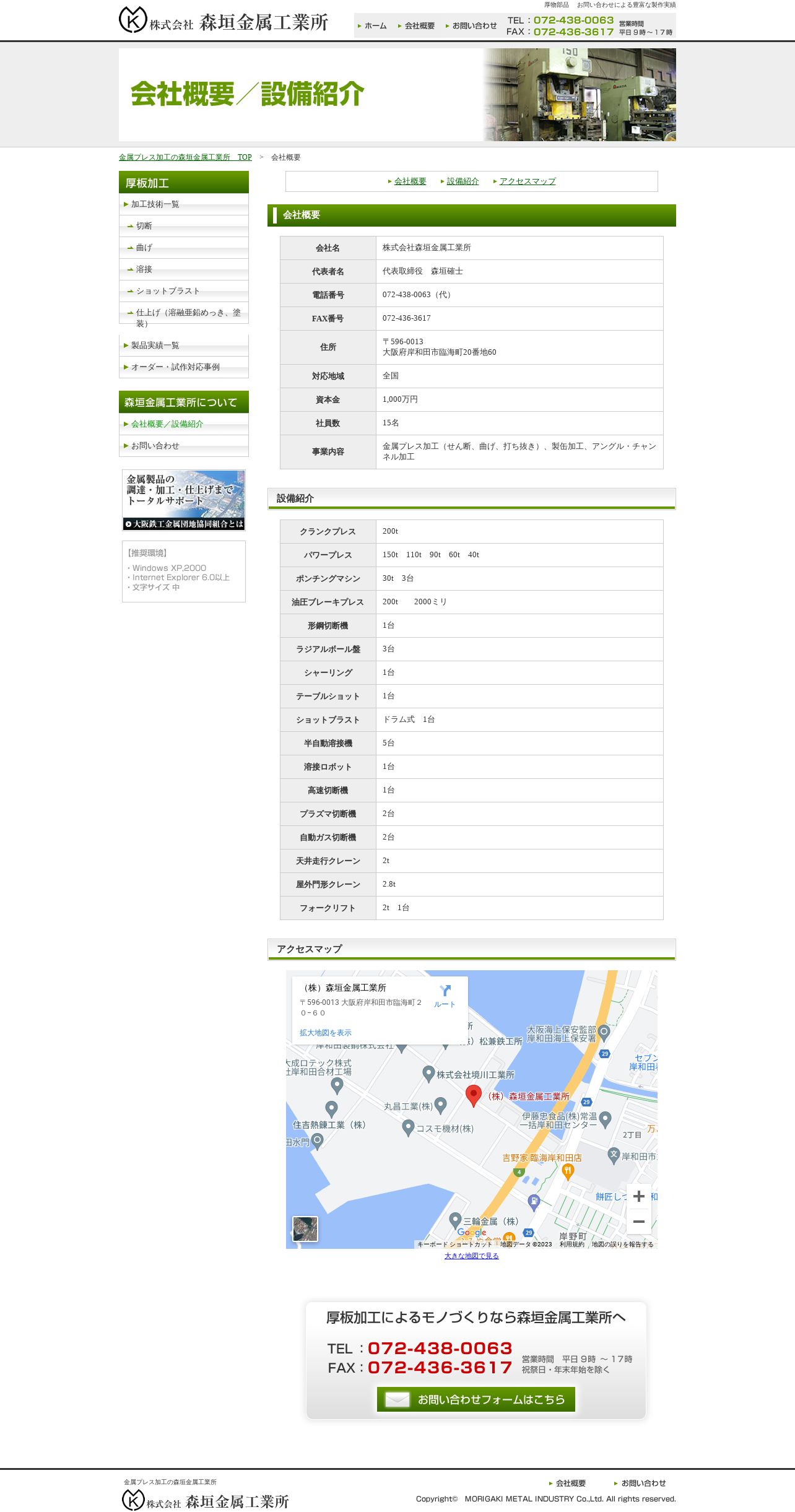795x1512 pixels.
Task: Click the factory photo in header banner
Action: point(580,95)
